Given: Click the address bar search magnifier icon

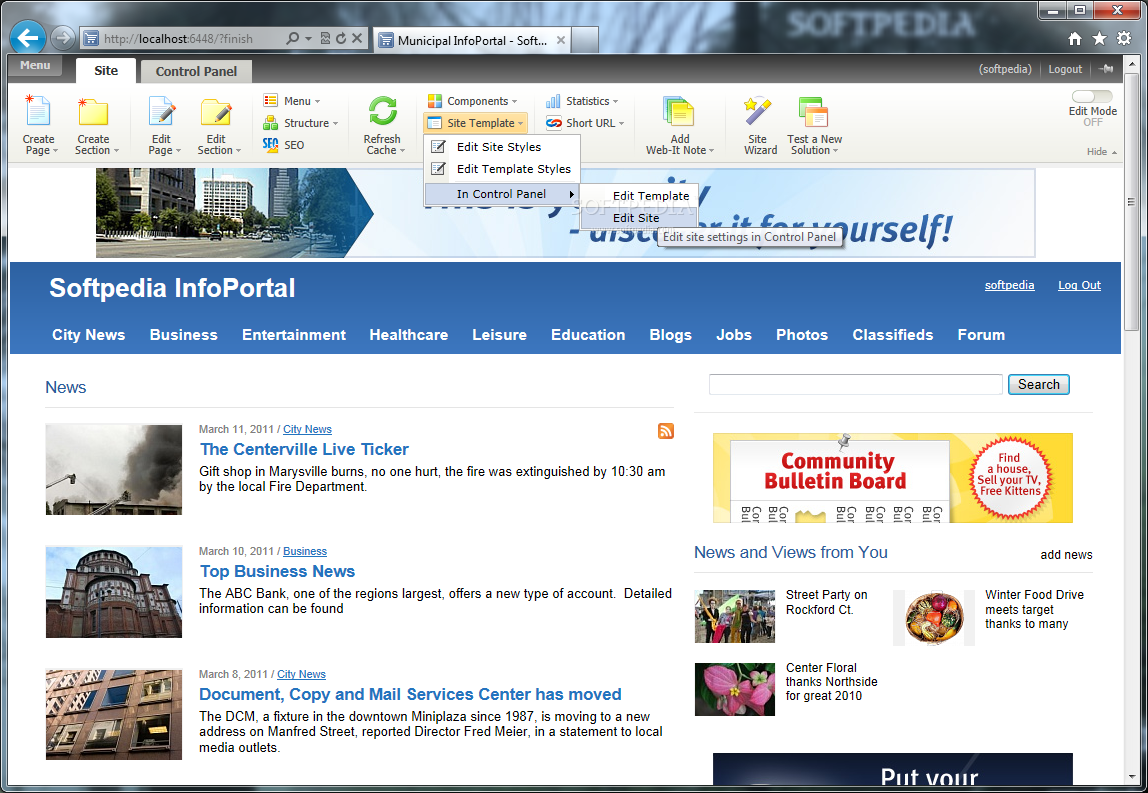Looking at the screenshot, I should tap(292, 38).
